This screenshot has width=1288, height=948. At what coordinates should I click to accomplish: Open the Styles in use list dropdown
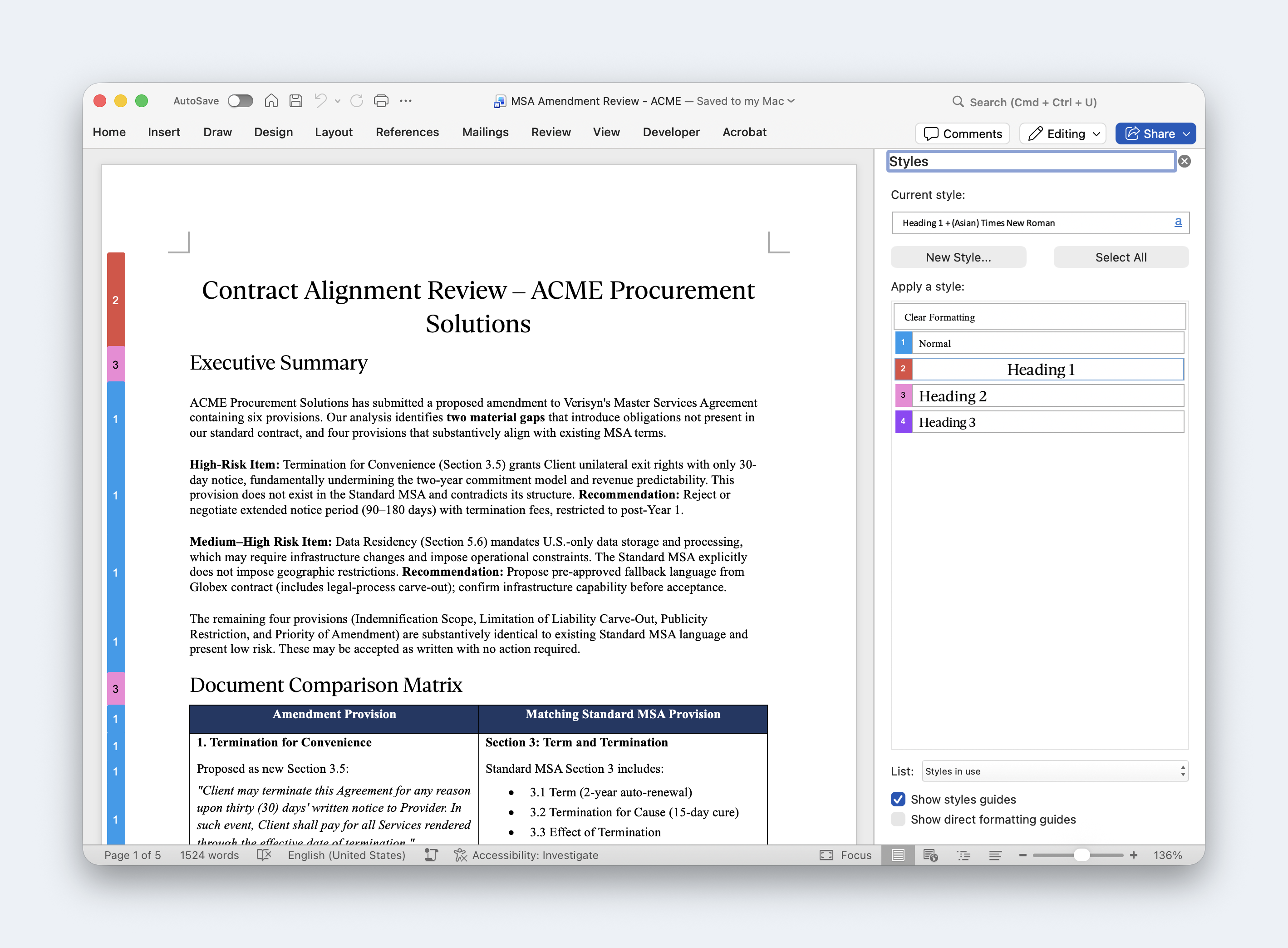point(1055,771)
